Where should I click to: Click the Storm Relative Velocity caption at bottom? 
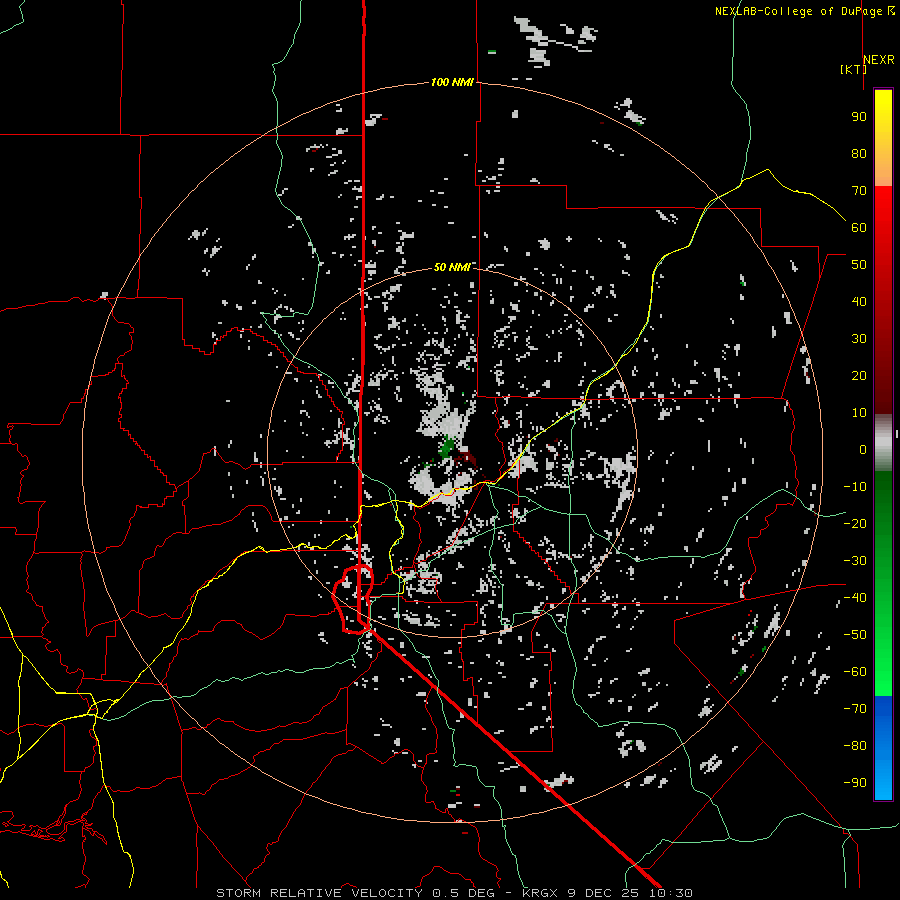(454, 893)
